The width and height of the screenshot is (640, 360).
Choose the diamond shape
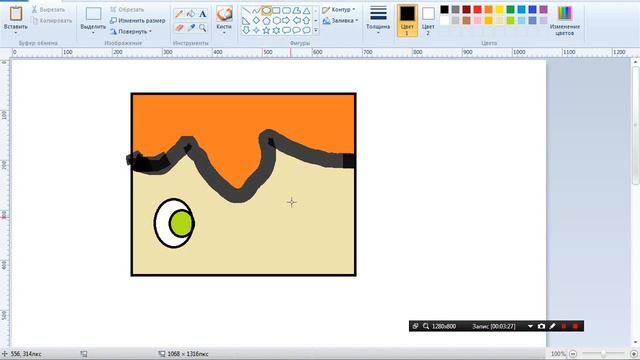click(x=256, y=20)
